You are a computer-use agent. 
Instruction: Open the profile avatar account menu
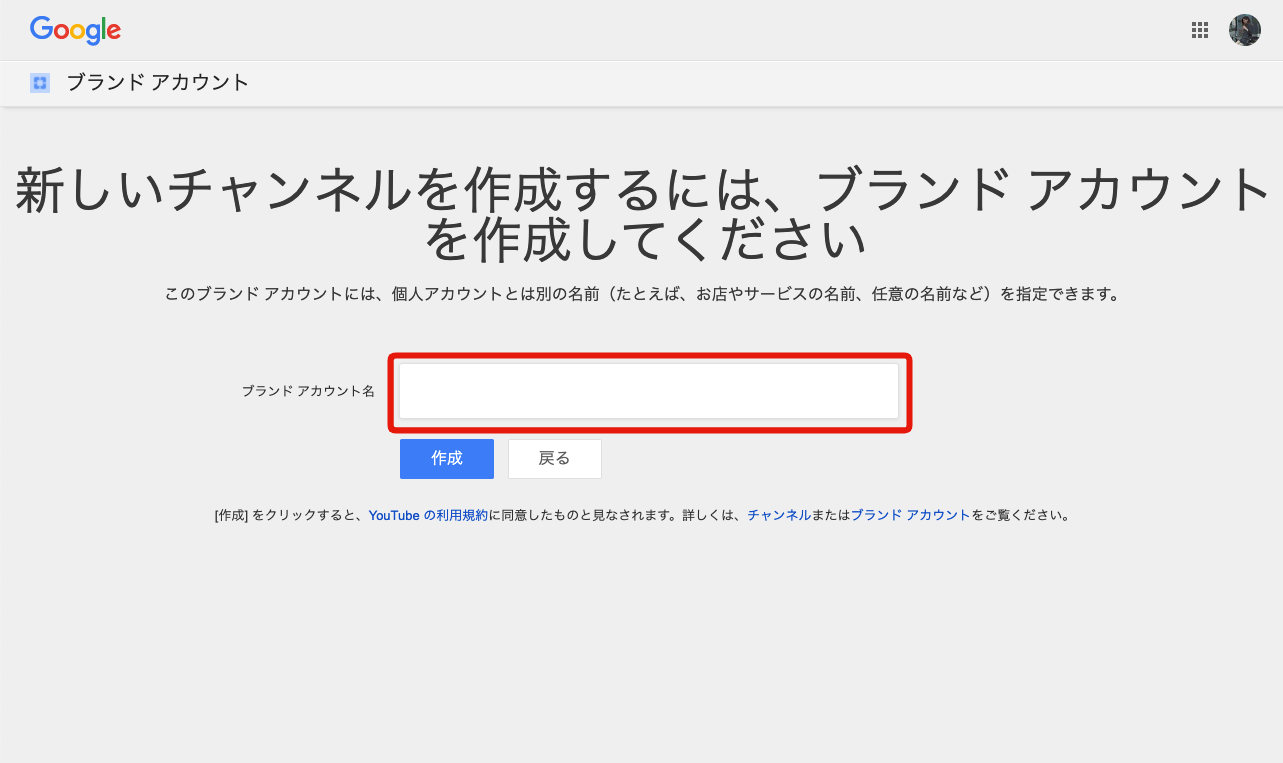tap(1244, 30)
